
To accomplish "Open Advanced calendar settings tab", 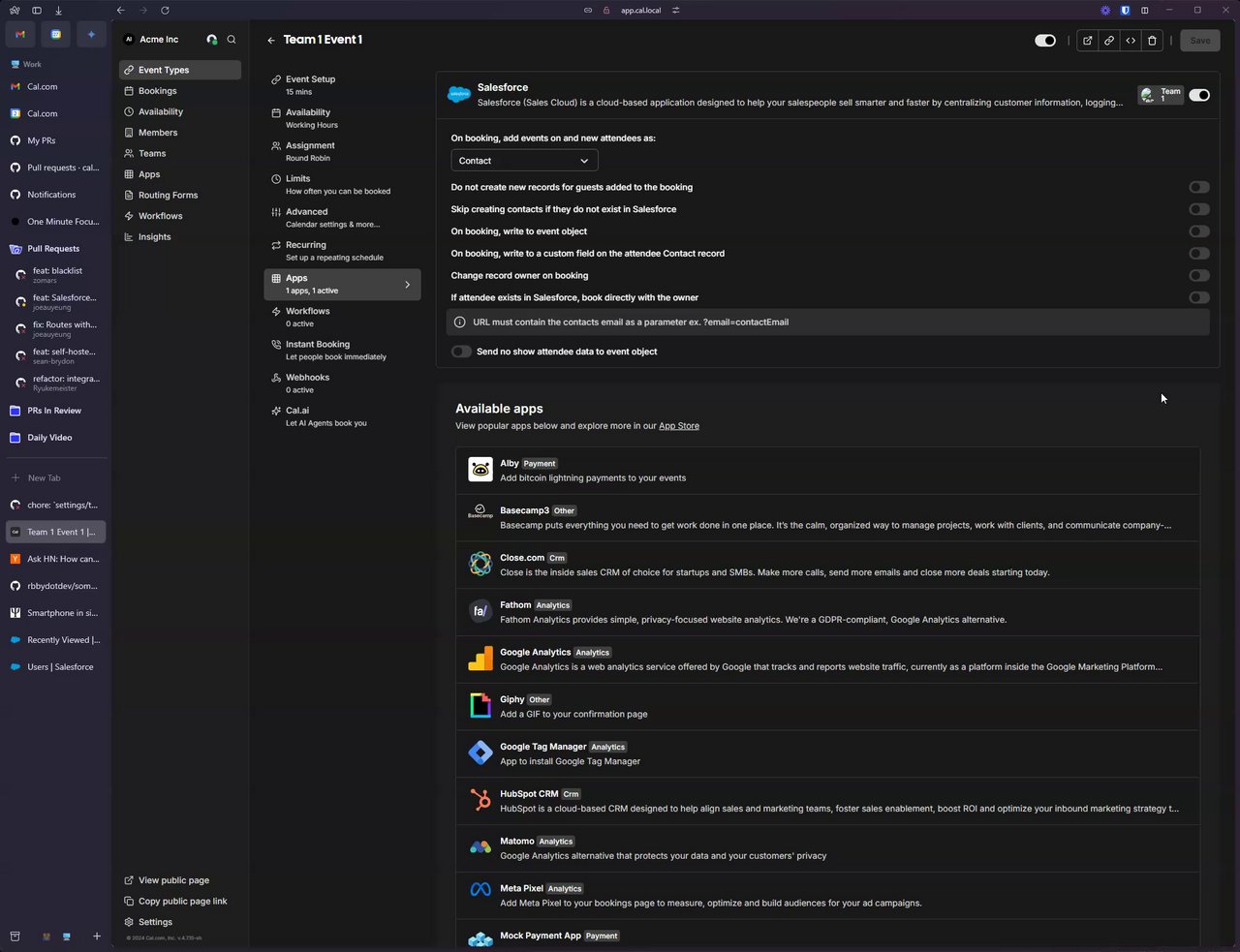I will pyautogui.click(x=342, y=218).
